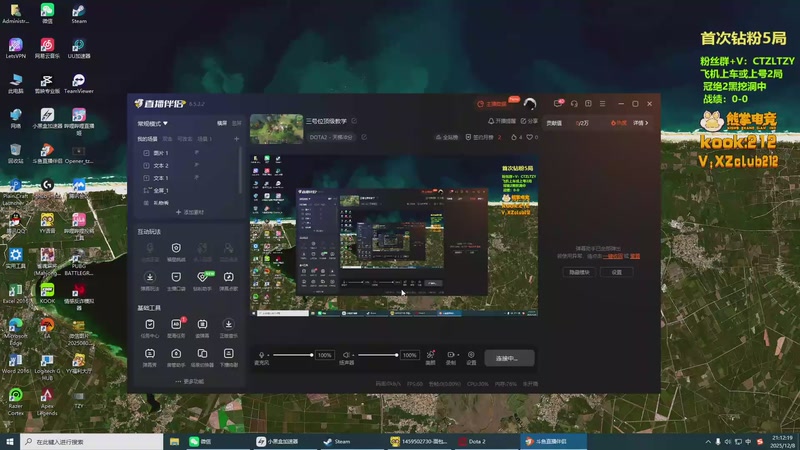Viewport: 800px width, 450px height.
Task: Edit the DOTA2 category pencil icon
Action: click(x=364, y=137)
